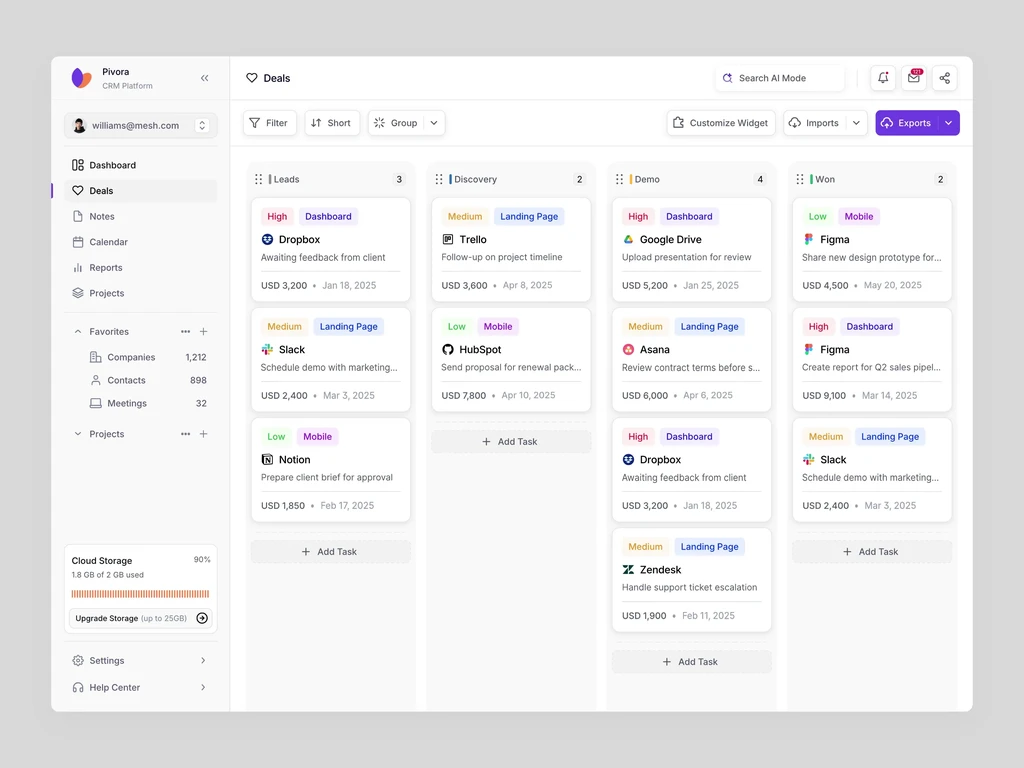Image resolution: width=1024 pixels, height=768 pixels.
Task: Open Contacts under Favorites
Action: [148, 380]
